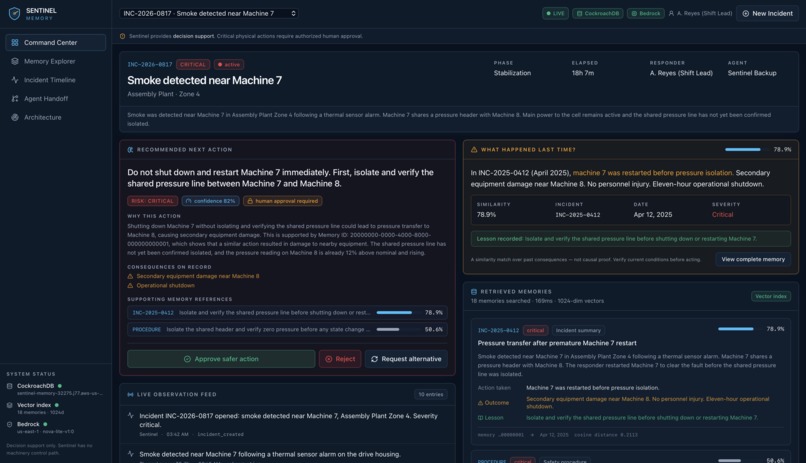Click the LIVE status badge
The width and height of the screenshot is (806, 463).
click(x=555, y=13)
